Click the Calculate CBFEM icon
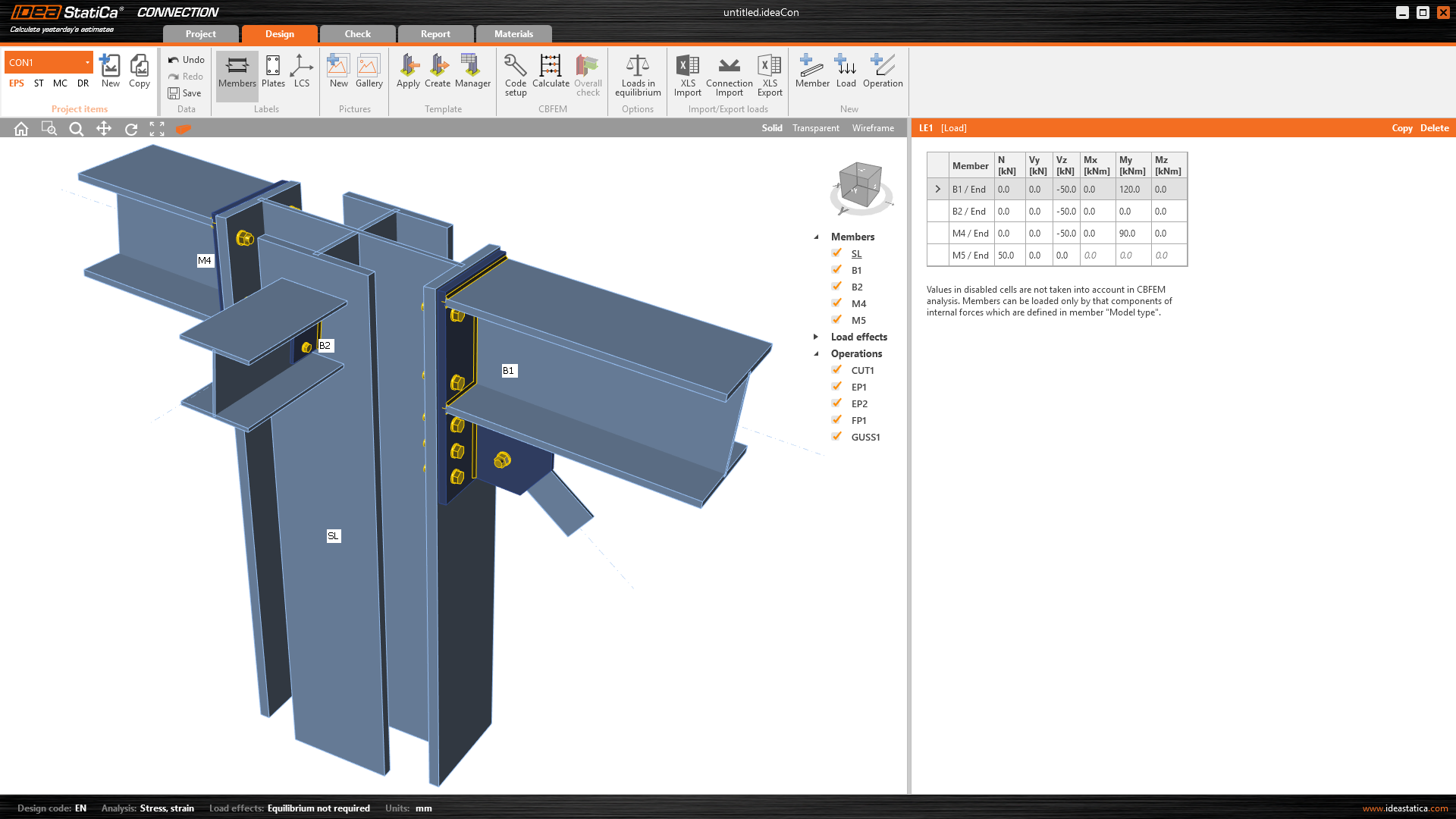 pyautogui.click(x=551, y=66)
